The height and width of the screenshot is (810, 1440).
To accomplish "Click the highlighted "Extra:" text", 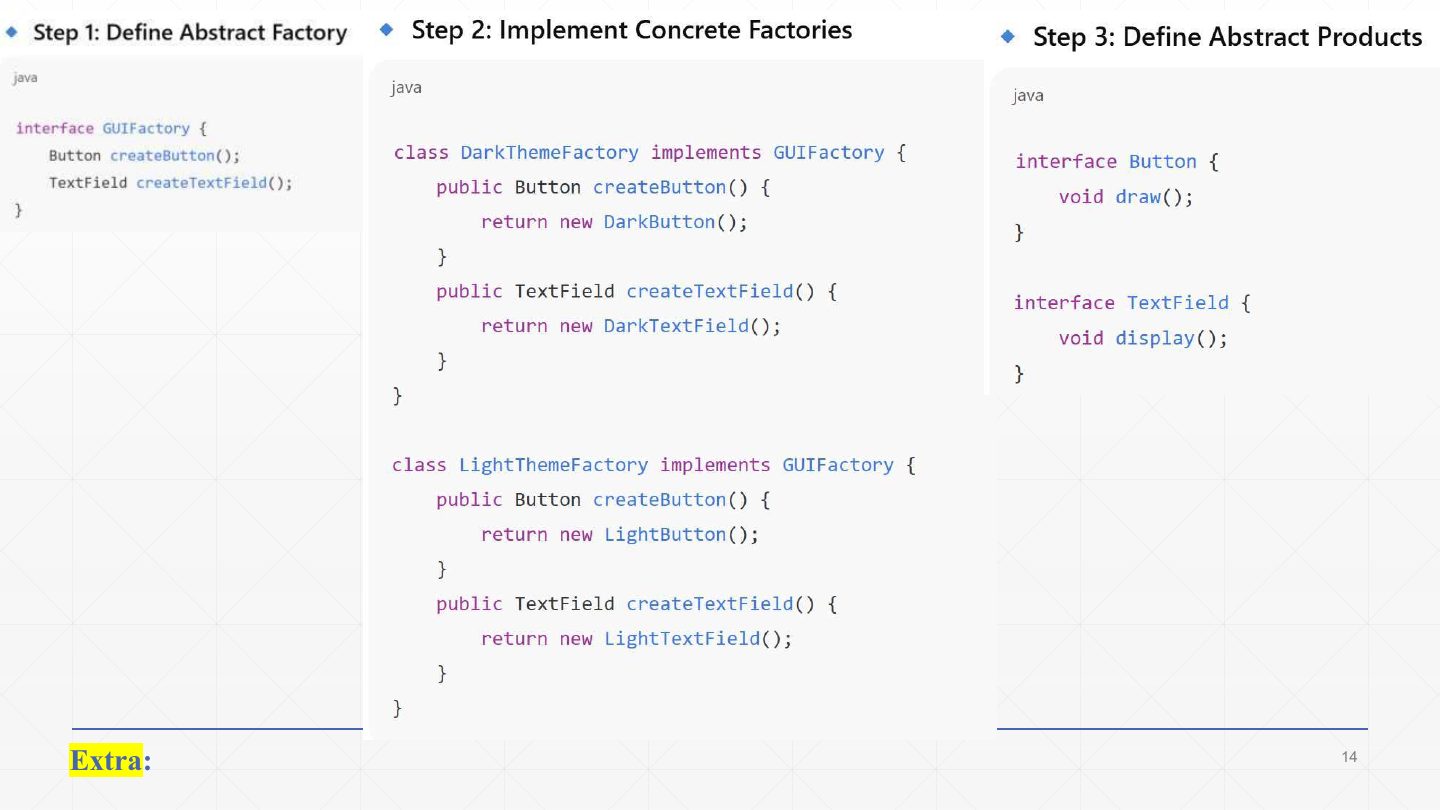I will [x=110, y=761].
